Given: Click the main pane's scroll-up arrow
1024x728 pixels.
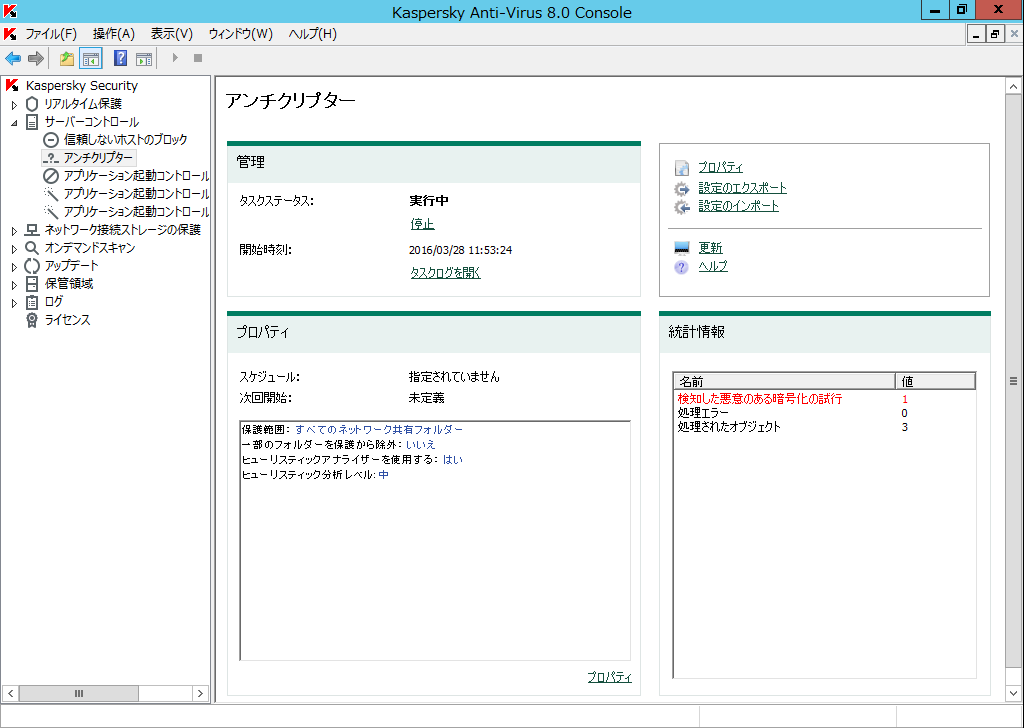Looking at the screenshot, I should click(x=1014, y=86).
